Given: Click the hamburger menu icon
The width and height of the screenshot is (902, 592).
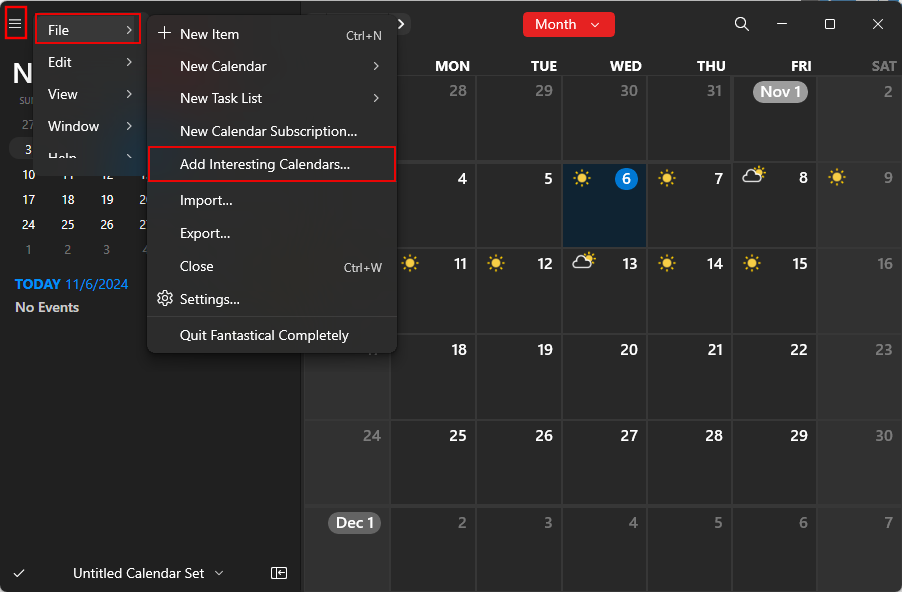Looking at the screenshot, I should [x=15, y=22].
